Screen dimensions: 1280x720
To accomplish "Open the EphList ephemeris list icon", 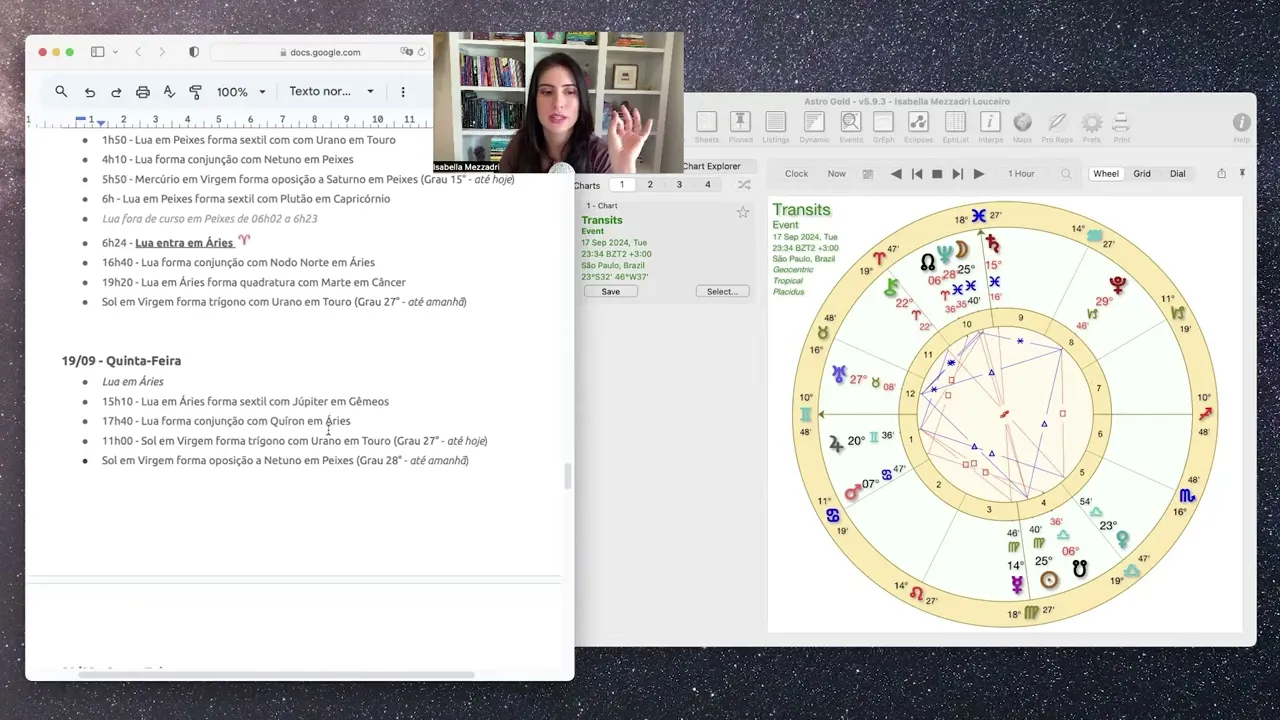I will pyautogui.click(x=955, y=122).
